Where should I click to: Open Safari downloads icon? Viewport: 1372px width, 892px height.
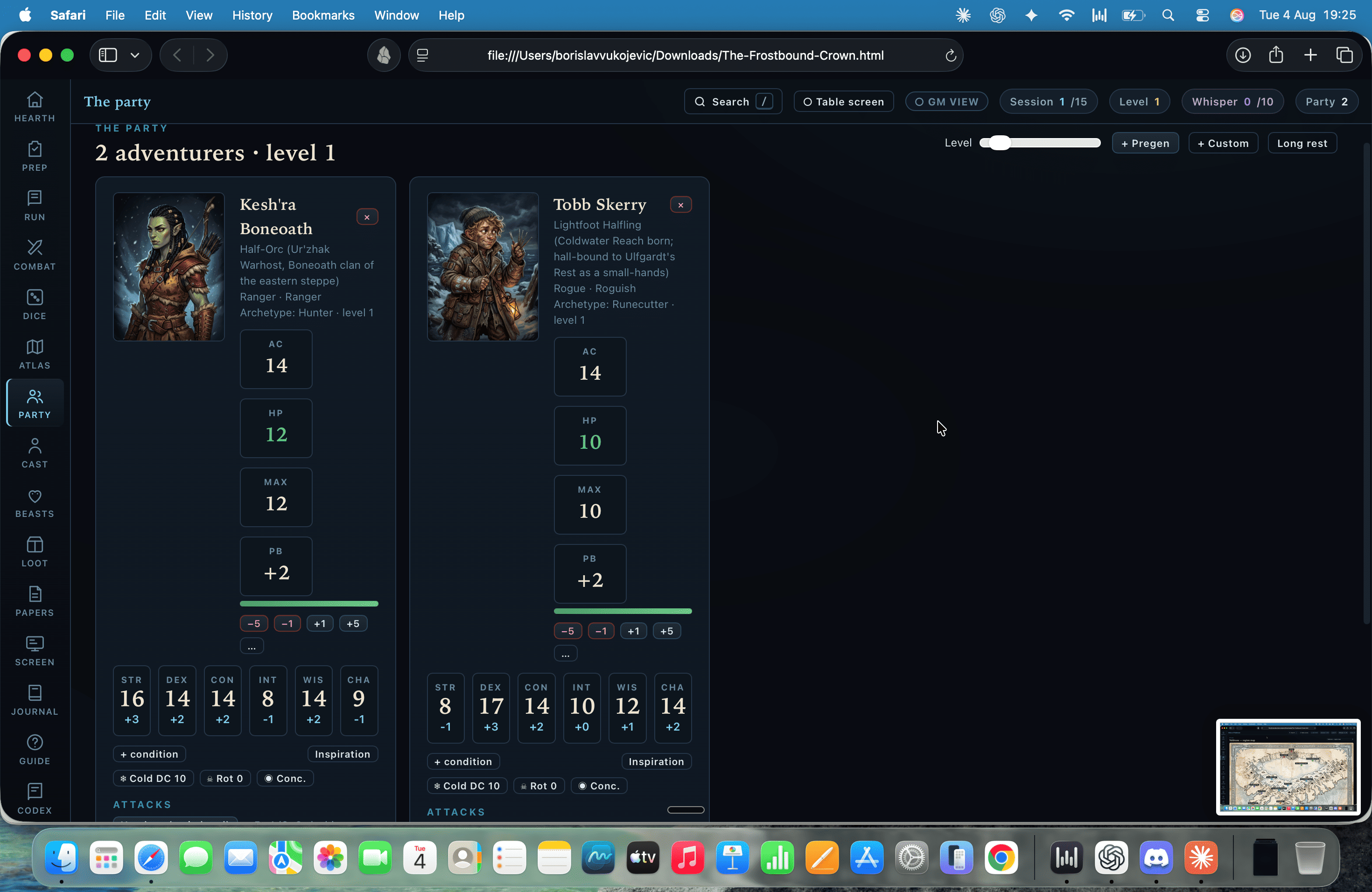[x=1243, y=56]
